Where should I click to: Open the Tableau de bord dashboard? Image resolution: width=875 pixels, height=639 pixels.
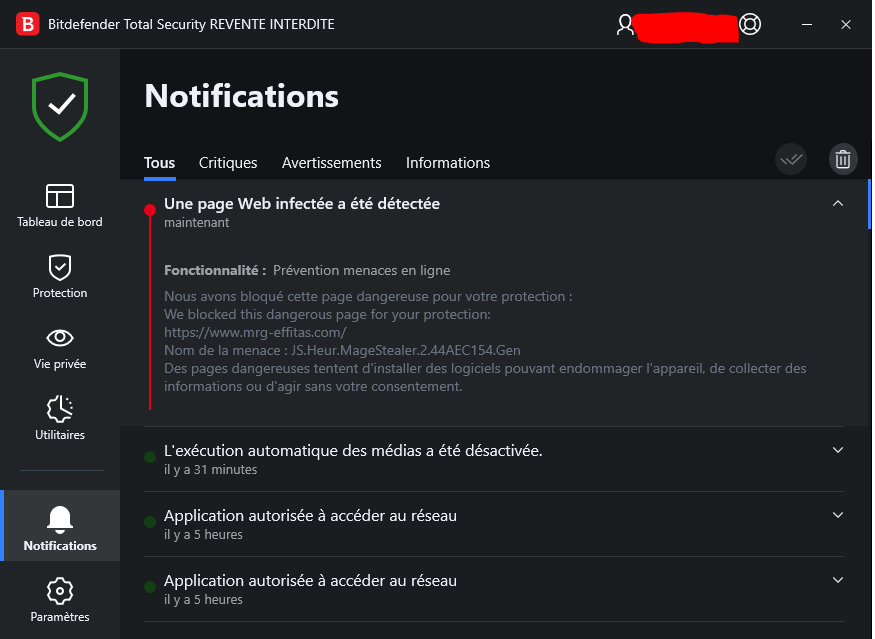(x=60, y=205)
